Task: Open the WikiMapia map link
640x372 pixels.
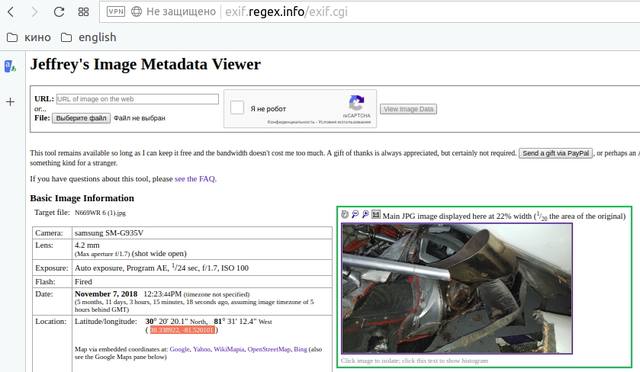Action: pyautogui.click(x=229, y=349)
